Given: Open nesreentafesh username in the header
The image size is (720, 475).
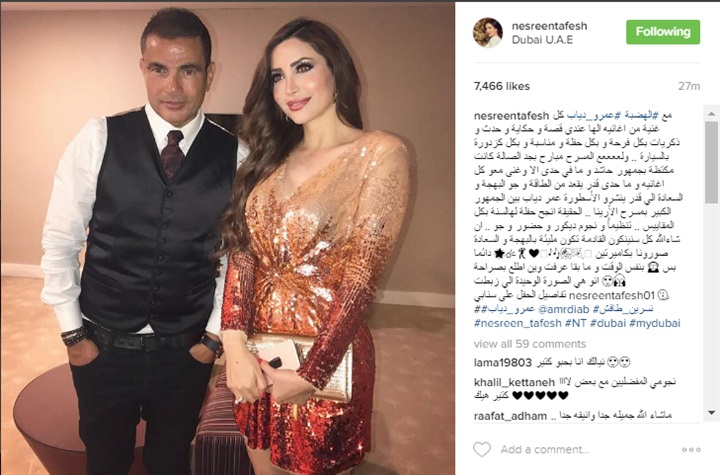Looking at the screenshot, I should click(549, 26).
